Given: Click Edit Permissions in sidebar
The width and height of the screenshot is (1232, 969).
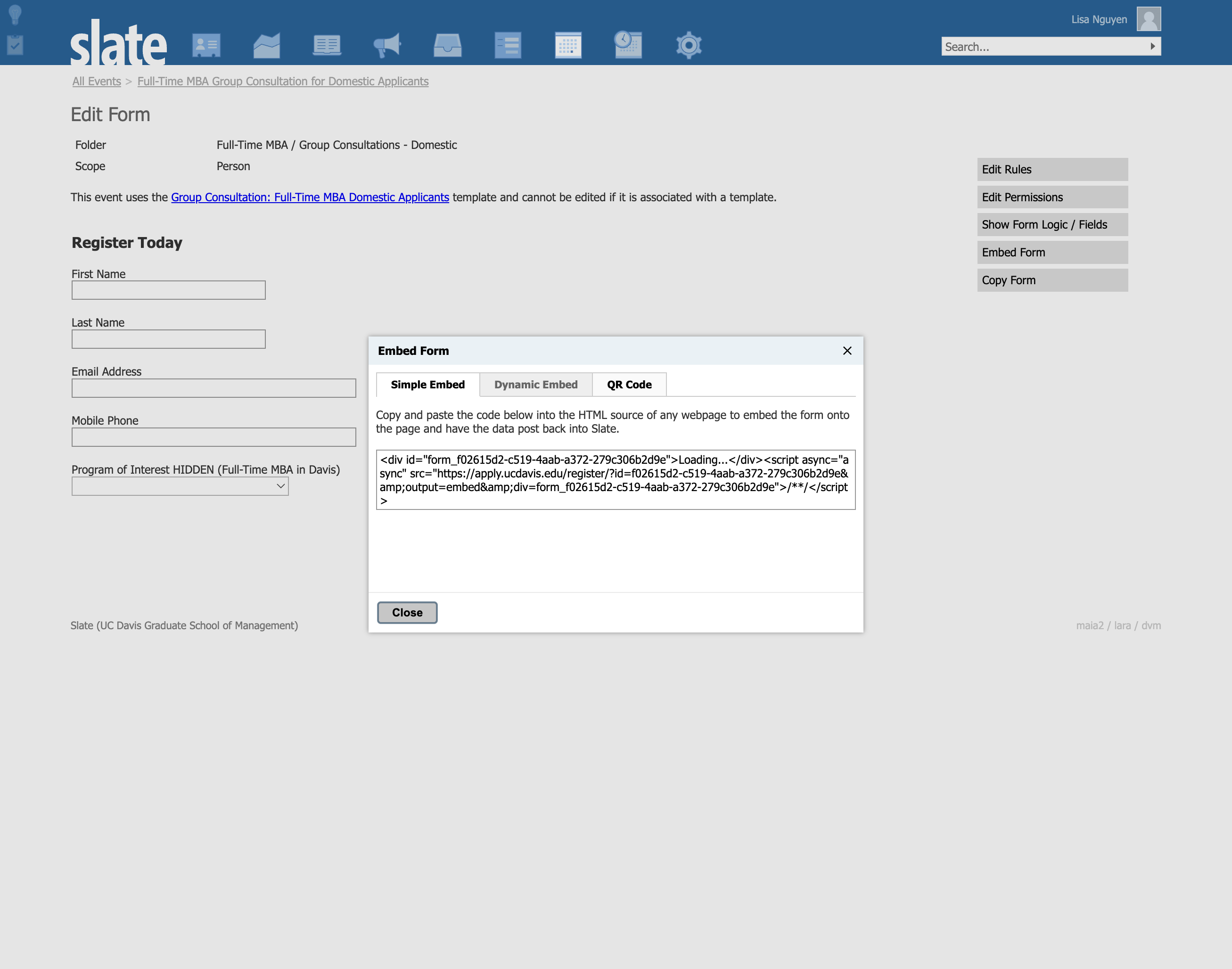Looking at the screenshot, I should pos(1052,197).
